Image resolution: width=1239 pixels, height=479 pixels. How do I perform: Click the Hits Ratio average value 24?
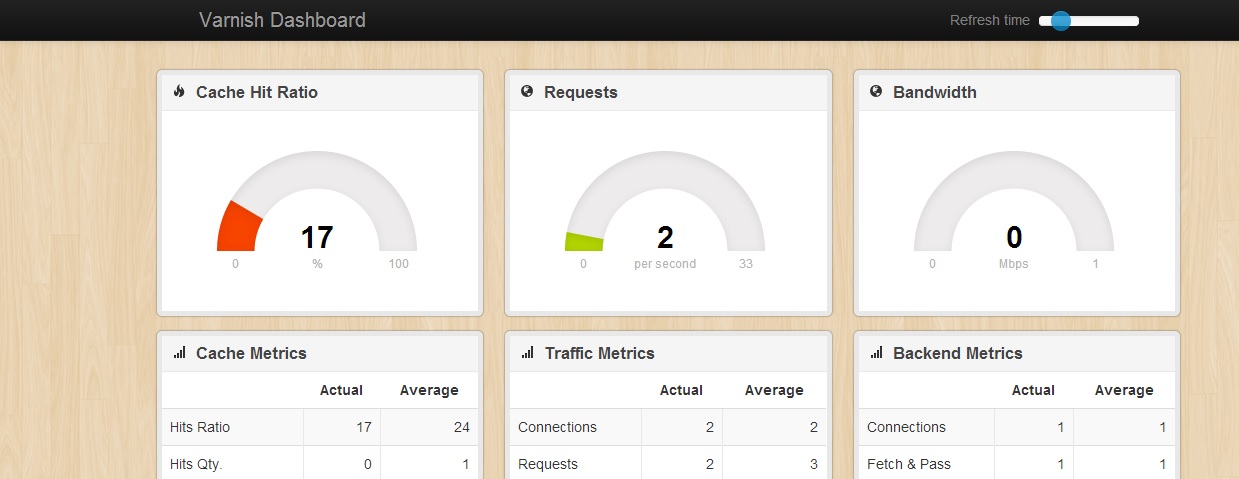coord(461,427)
